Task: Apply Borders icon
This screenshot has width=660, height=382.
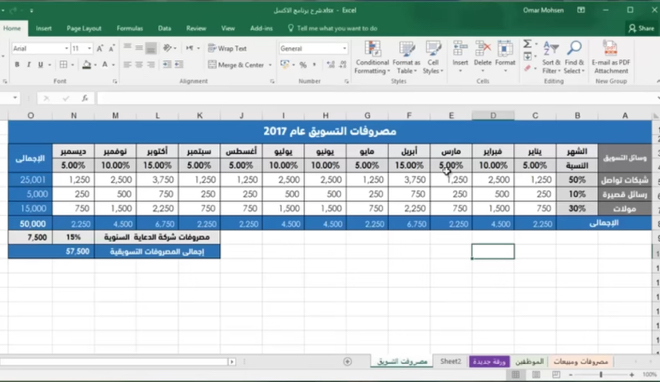Action: tap(63, 65)
